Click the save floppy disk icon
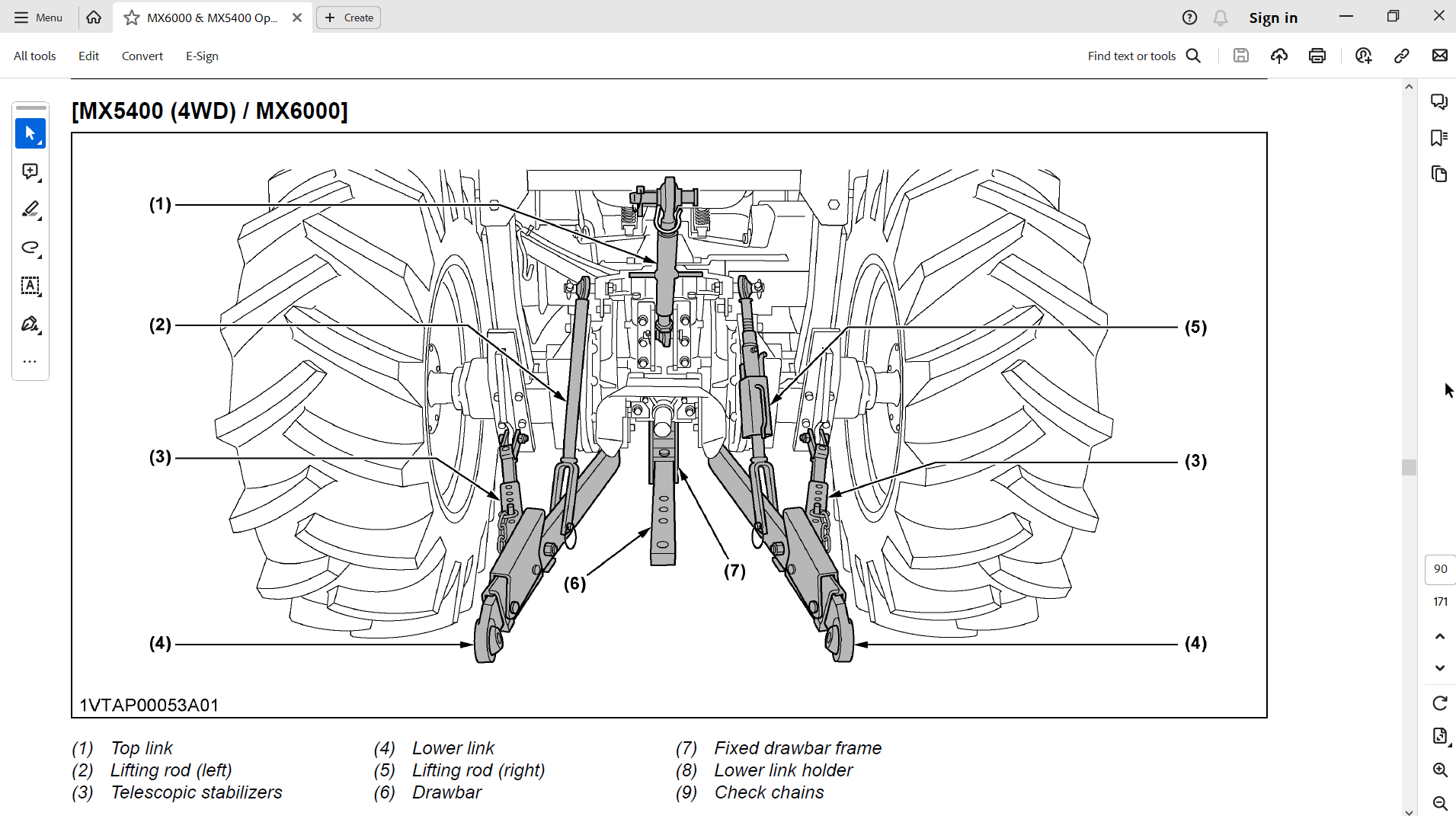1456x816 pixels. pos(1241,56)
